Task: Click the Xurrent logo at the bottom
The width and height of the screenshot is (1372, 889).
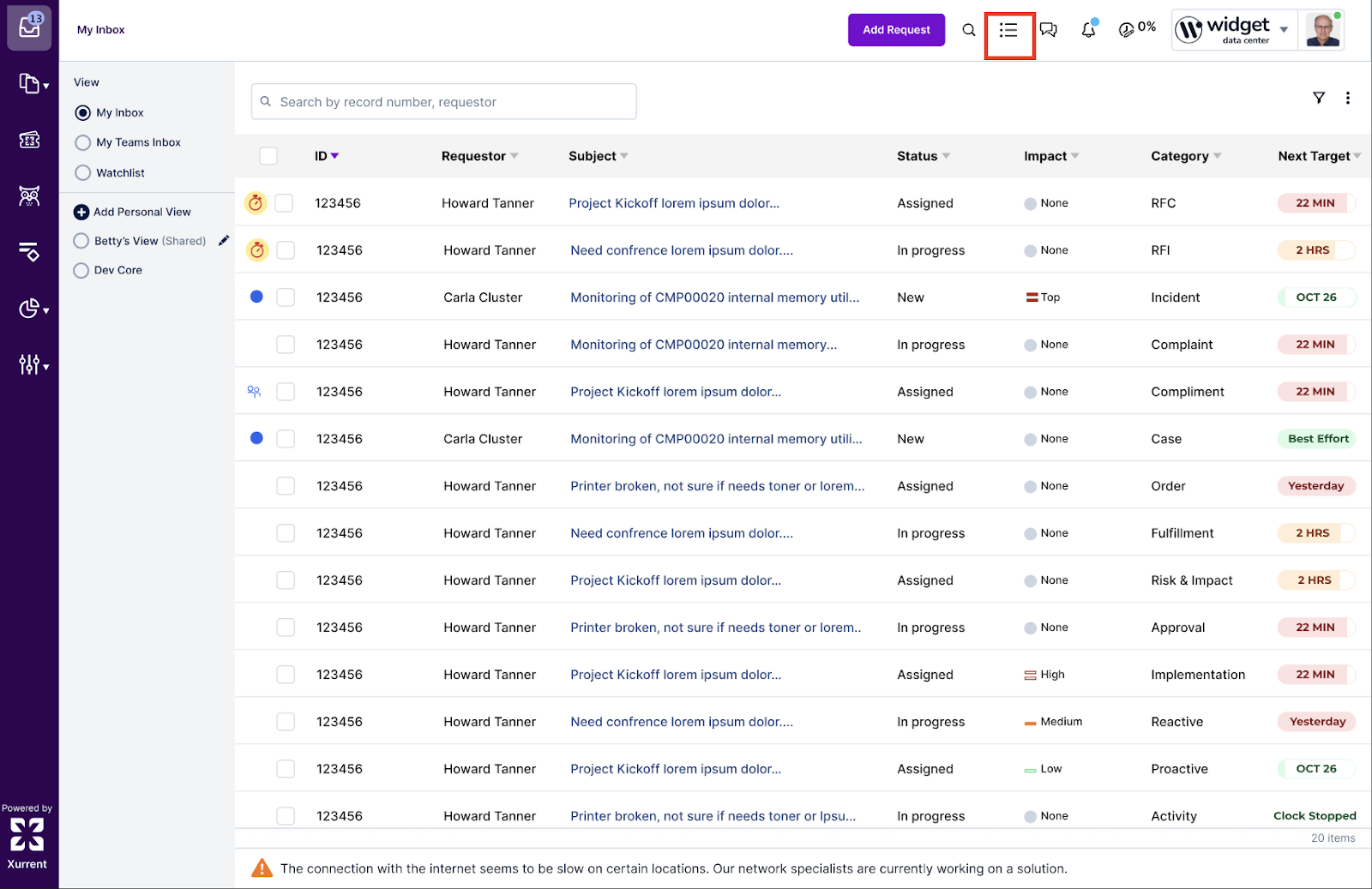Action: click(27, 833)
